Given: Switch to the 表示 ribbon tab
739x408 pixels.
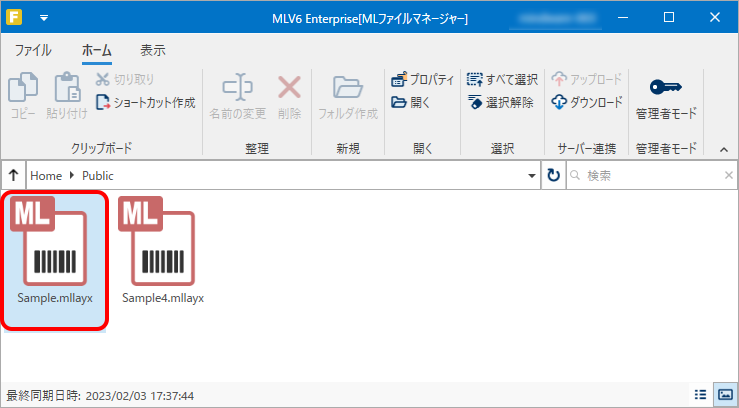Looking at the screenshot, I should [153, 50].
